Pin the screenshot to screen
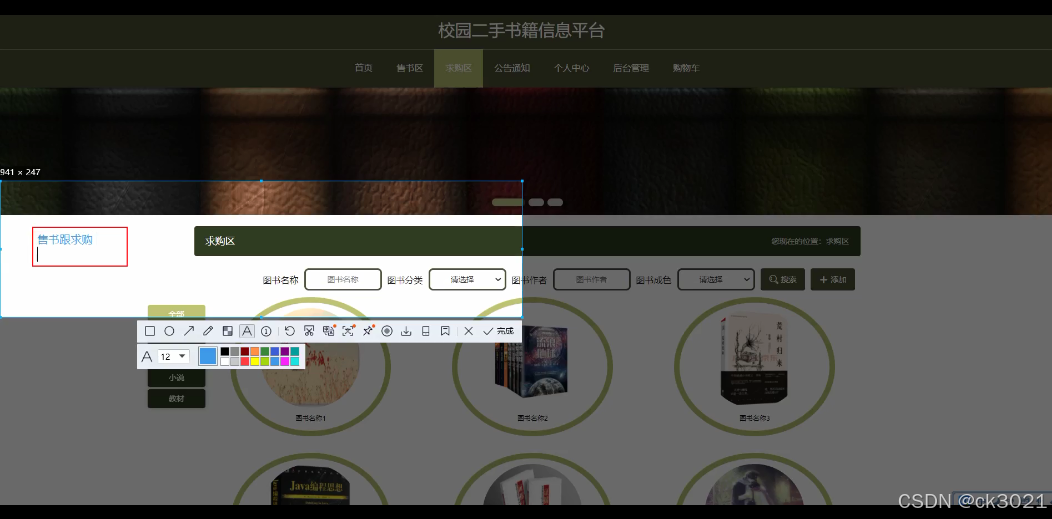The width and height of the screenshot is (1052, 519). point(368,331)
